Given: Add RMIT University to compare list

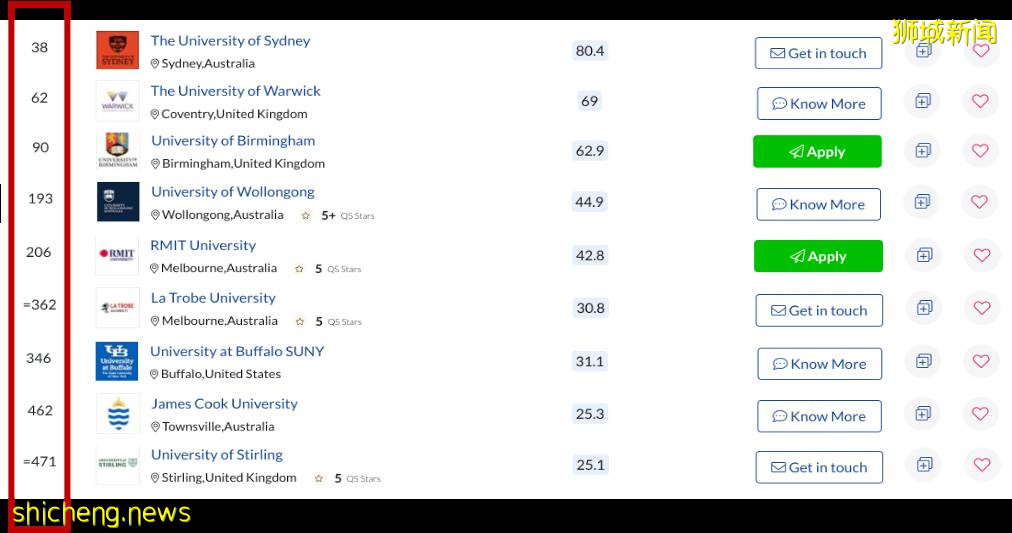Looking at the screenshot, I should click(x=923, y=255).
